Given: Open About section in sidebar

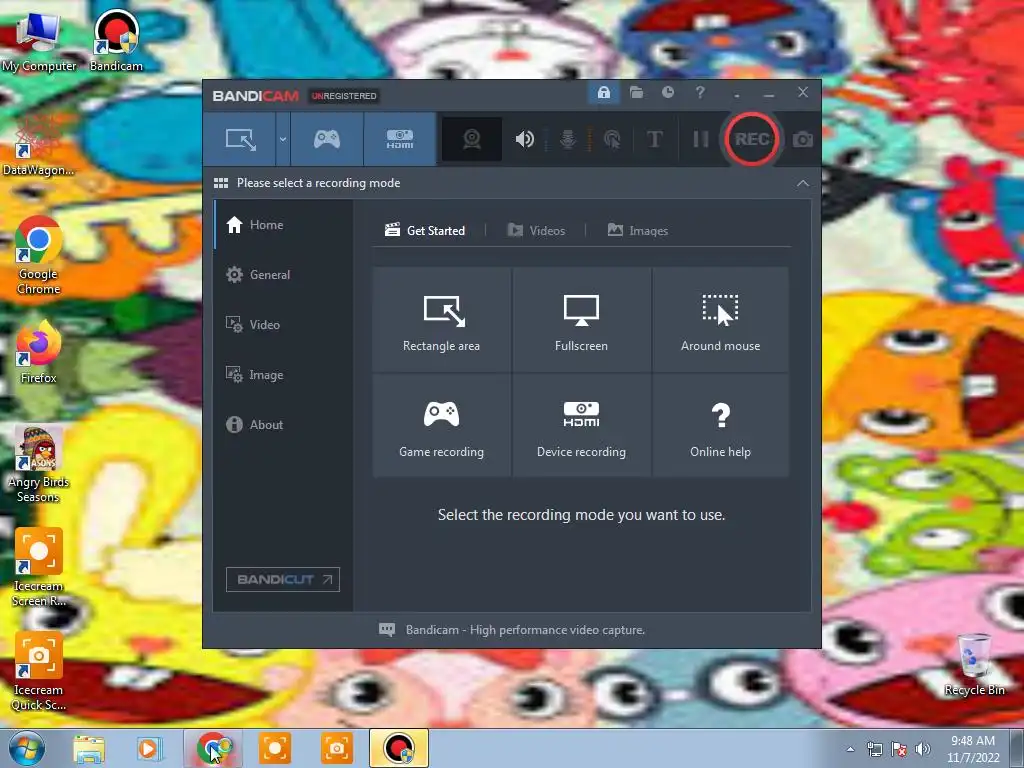Looking at the screenshot, I should point(283,424).
